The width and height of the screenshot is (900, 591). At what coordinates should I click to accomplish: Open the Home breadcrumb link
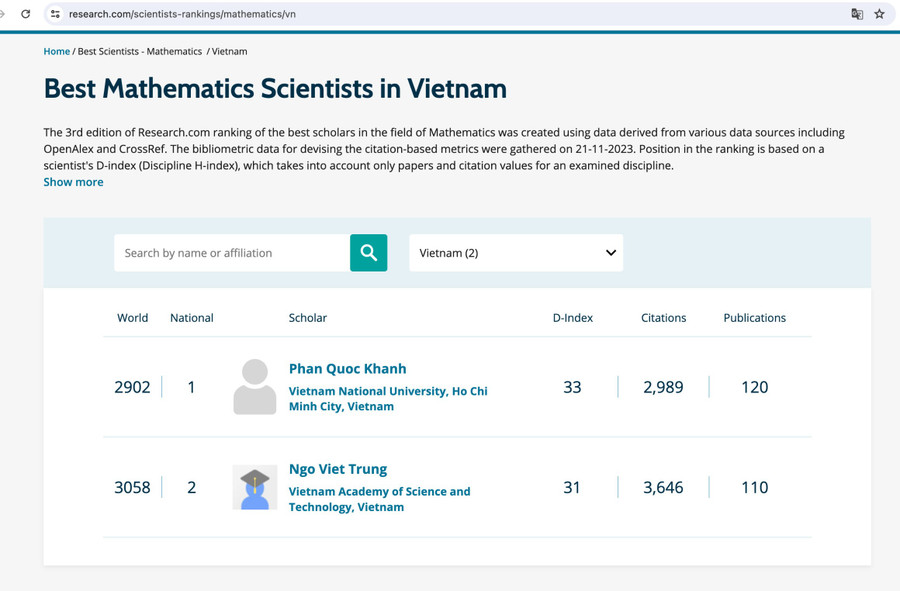pos(56,51)
